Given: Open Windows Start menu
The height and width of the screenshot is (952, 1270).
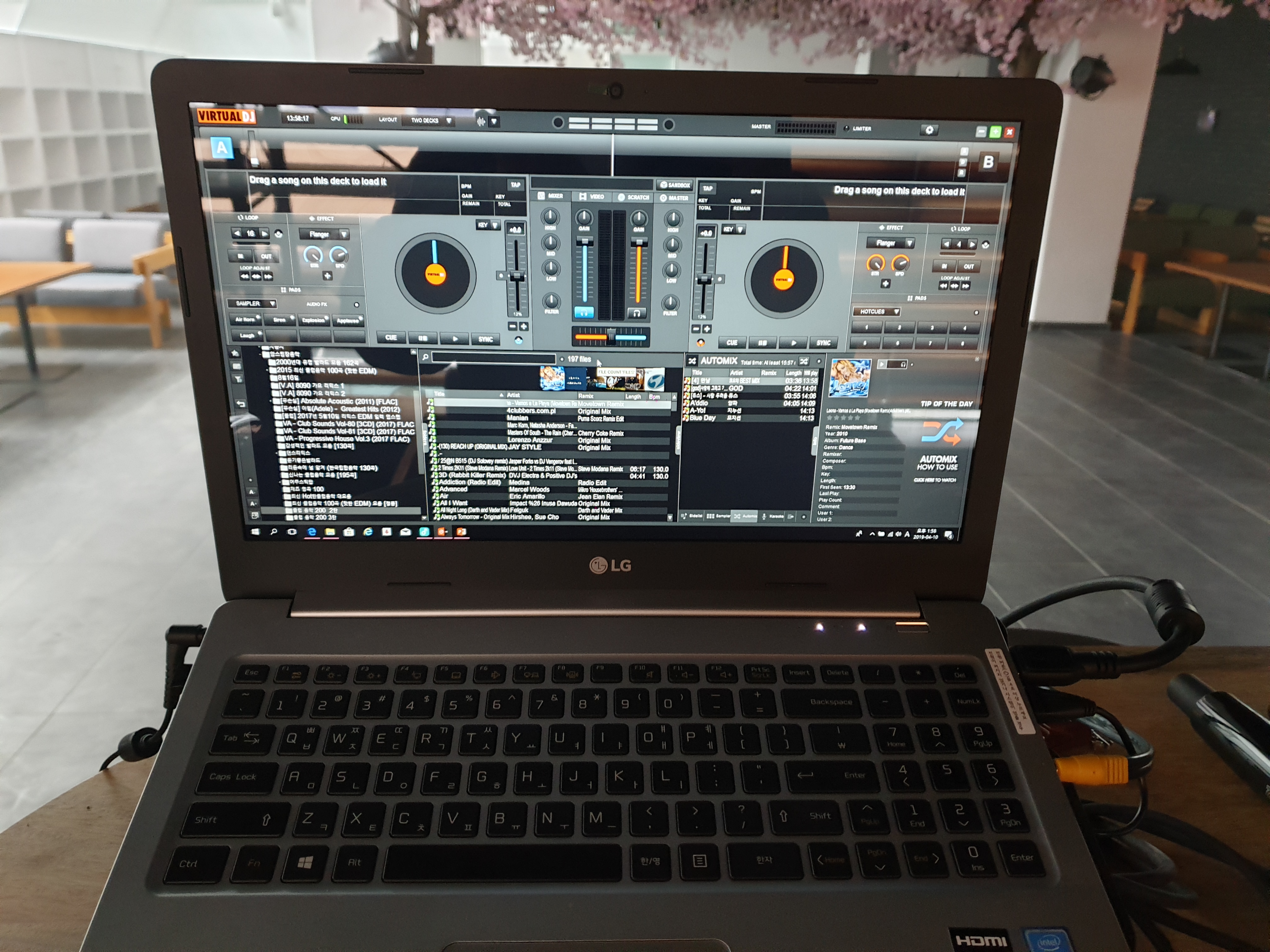Looking at the screenshot, I should tap(255, 531).
